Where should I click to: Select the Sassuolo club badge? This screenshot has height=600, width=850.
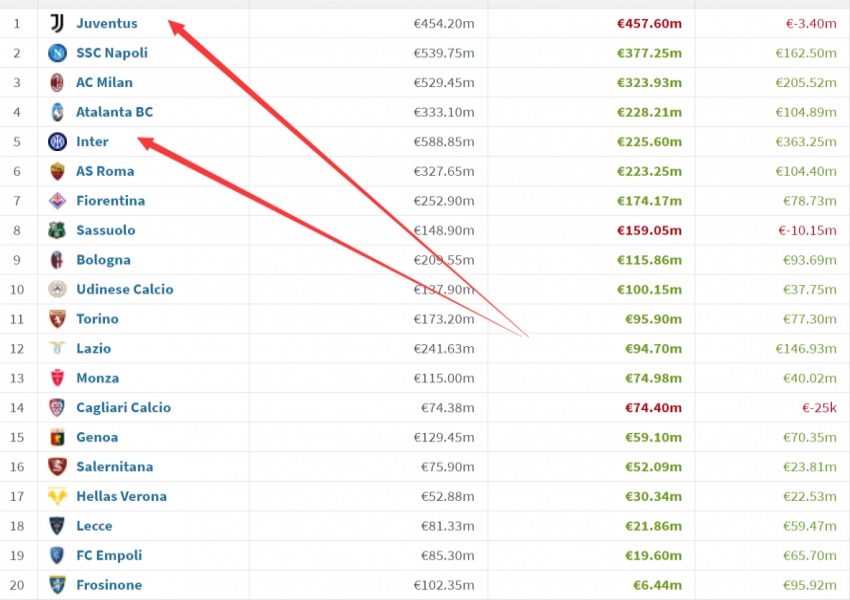click(55, 230)
